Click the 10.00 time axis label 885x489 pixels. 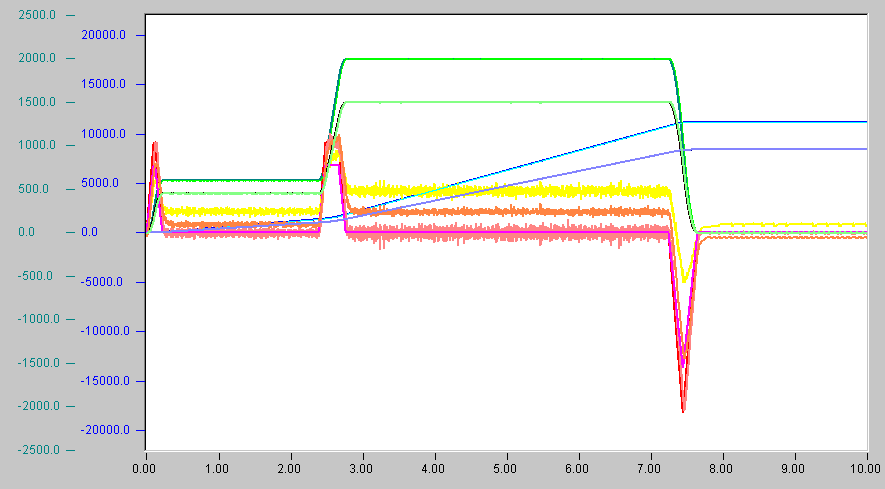click(x=865, y=469)
